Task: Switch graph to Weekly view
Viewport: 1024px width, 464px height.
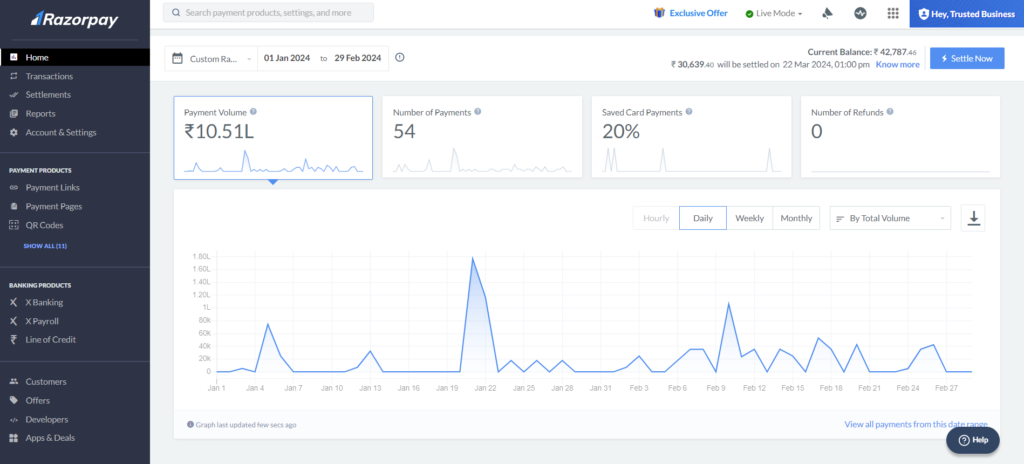Action: (x=749, y=218)
